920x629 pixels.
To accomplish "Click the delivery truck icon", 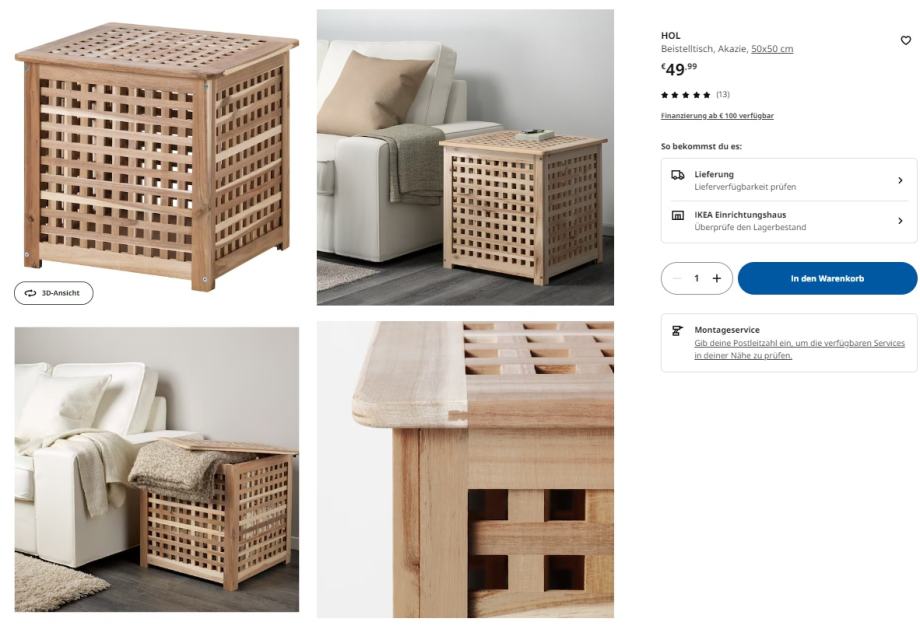I will point(678,175).
